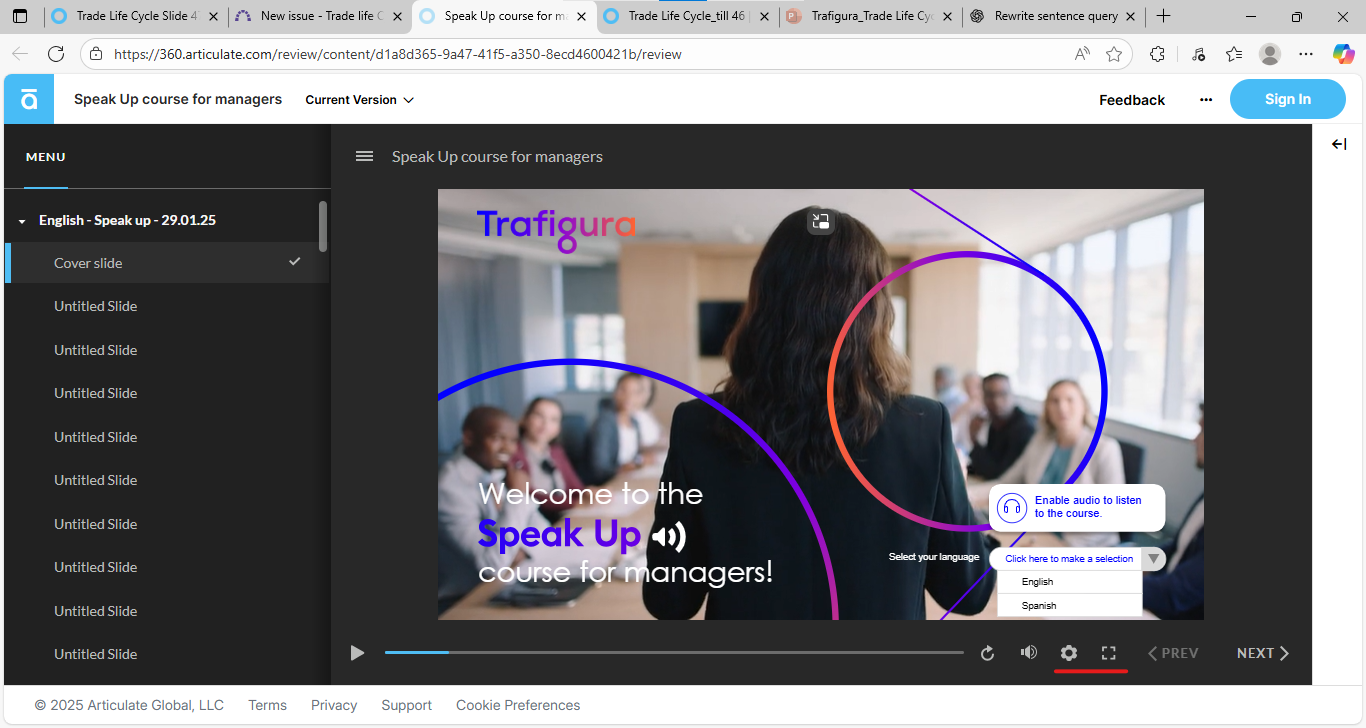
Task: Open player settings gear icon
Action: coord(1069,653)
